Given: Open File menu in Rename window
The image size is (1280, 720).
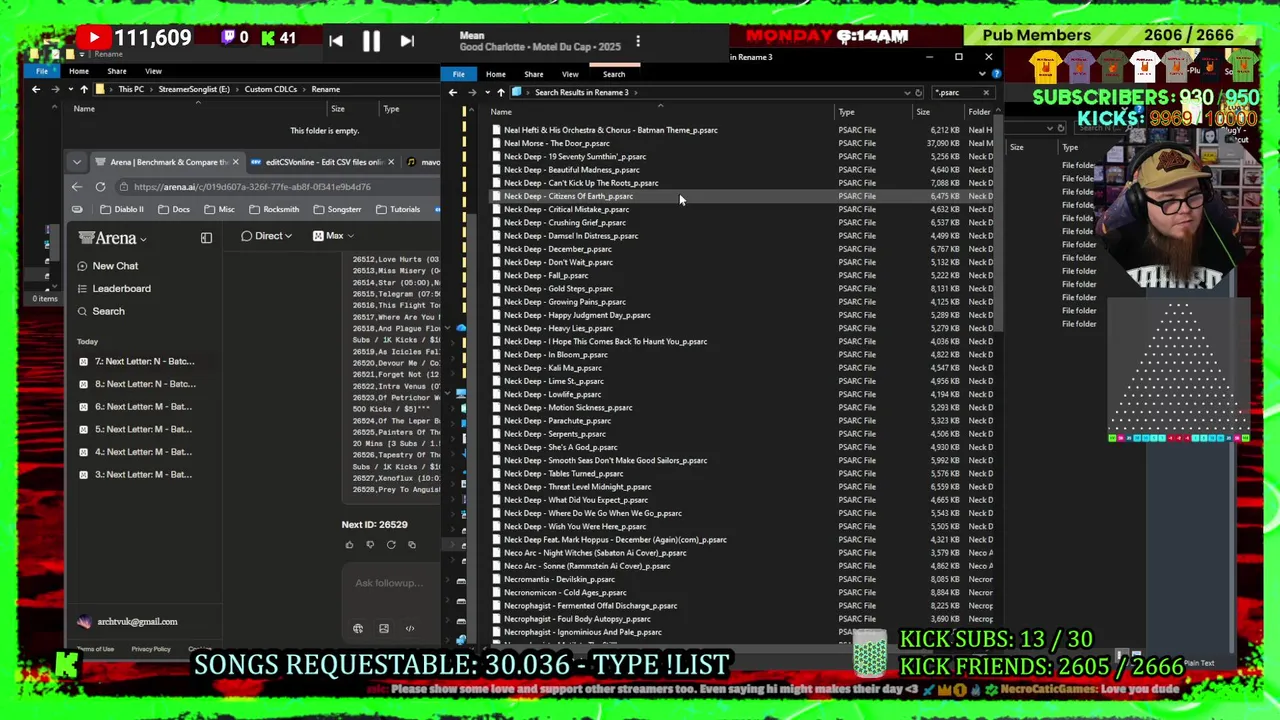Looking at the screenshot, I should [42, 71].
